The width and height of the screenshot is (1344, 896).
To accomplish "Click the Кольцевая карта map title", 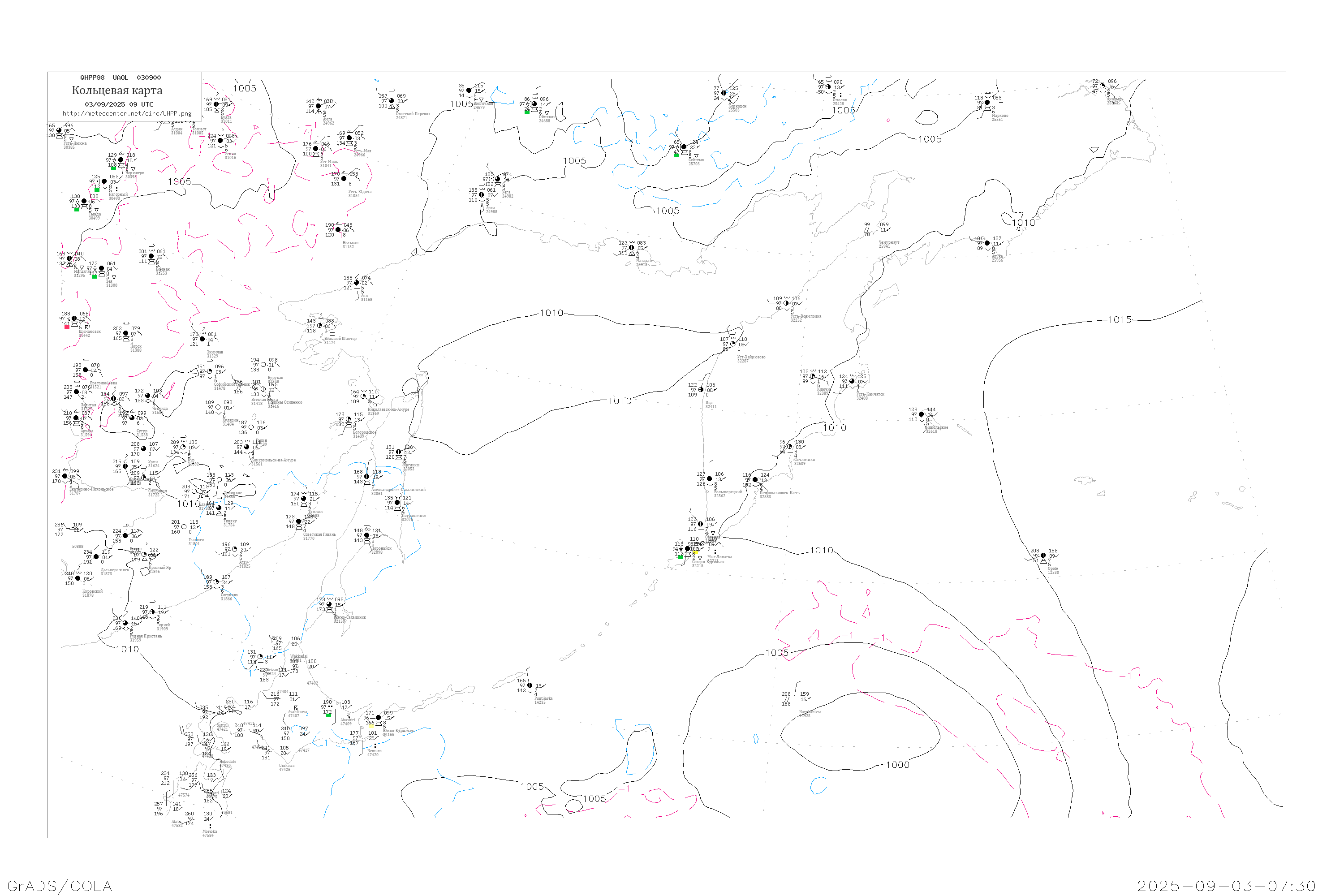I will click(x=117, y=90).
